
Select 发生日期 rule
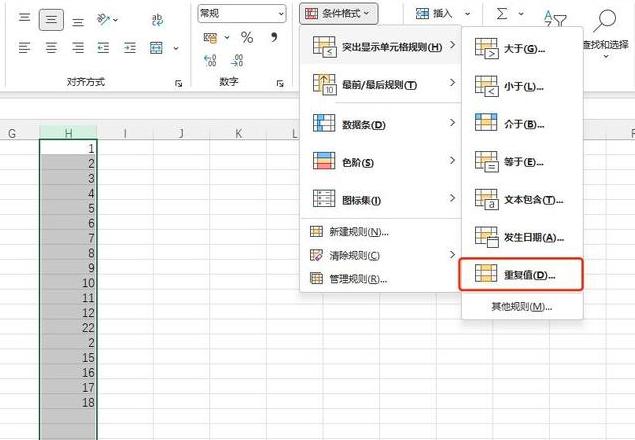pyautogui.click(x=522, y=237)
